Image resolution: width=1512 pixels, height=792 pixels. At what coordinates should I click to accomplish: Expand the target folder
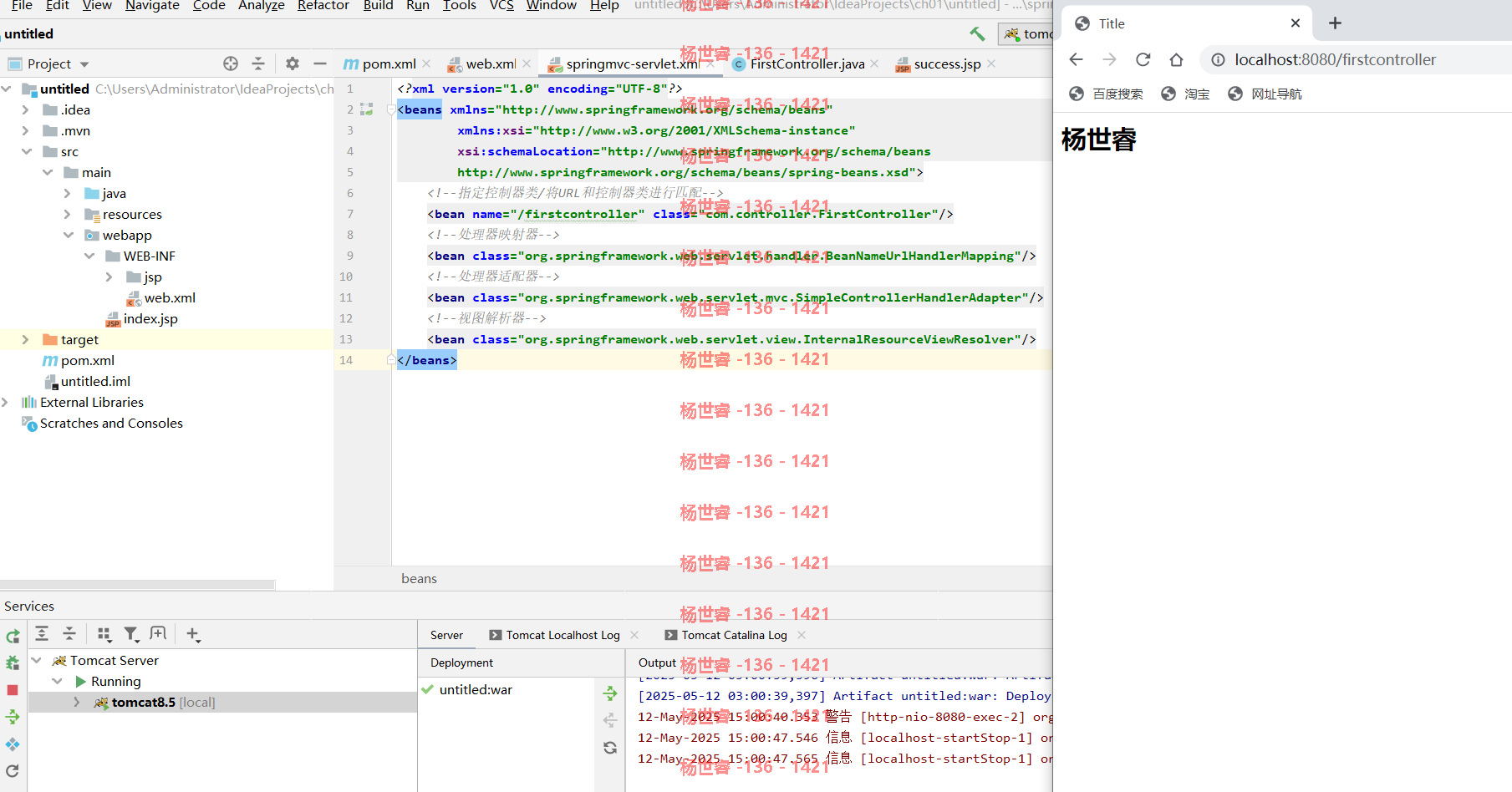pos(25,339)
